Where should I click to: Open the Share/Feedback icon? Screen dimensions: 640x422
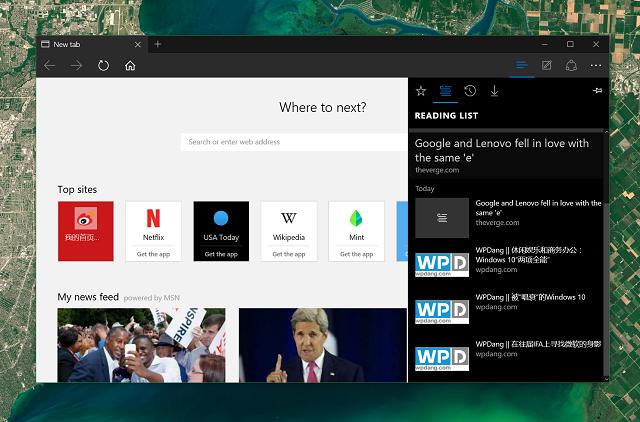click(x=571, y=65)
